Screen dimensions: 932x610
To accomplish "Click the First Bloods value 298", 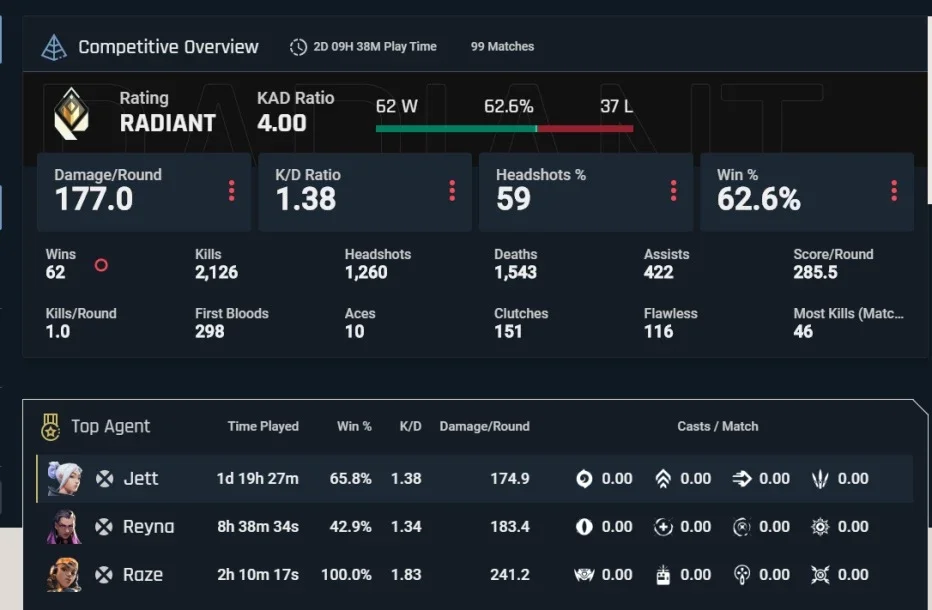I will [x=210, y=332].
